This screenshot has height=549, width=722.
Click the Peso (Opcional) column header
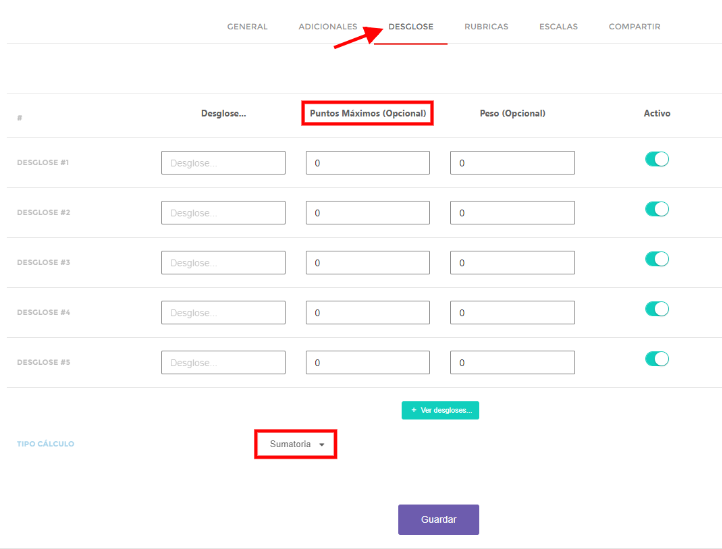[512, 113]
